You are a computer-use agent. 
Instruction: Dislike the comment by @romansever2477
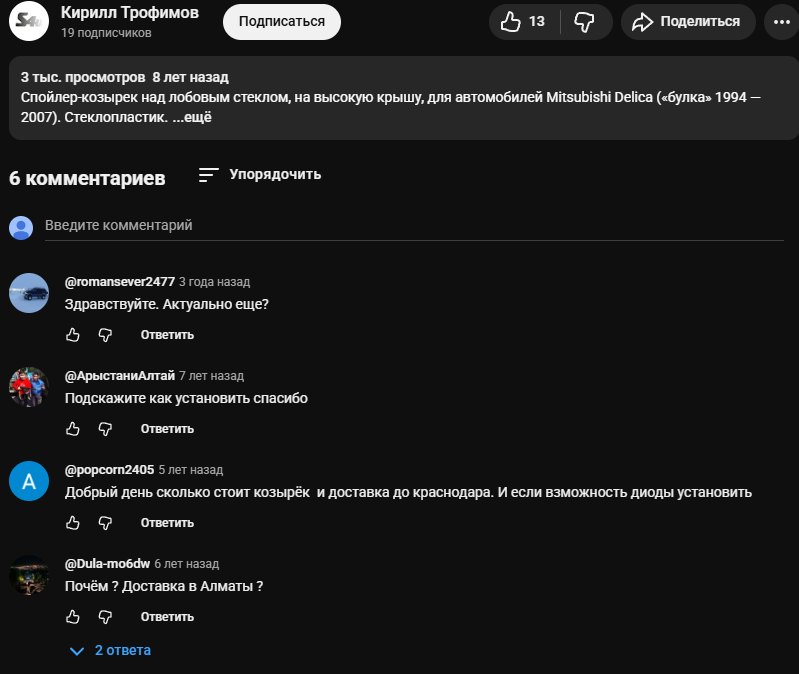(x=105, y=334)
